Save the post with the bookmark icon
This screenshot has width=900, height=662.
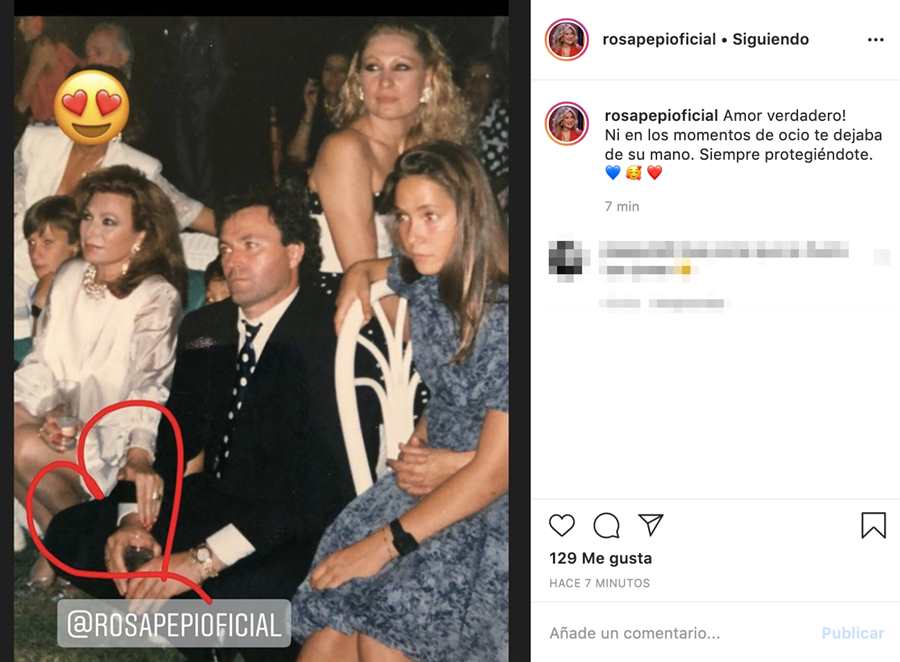tap(873, 525)
